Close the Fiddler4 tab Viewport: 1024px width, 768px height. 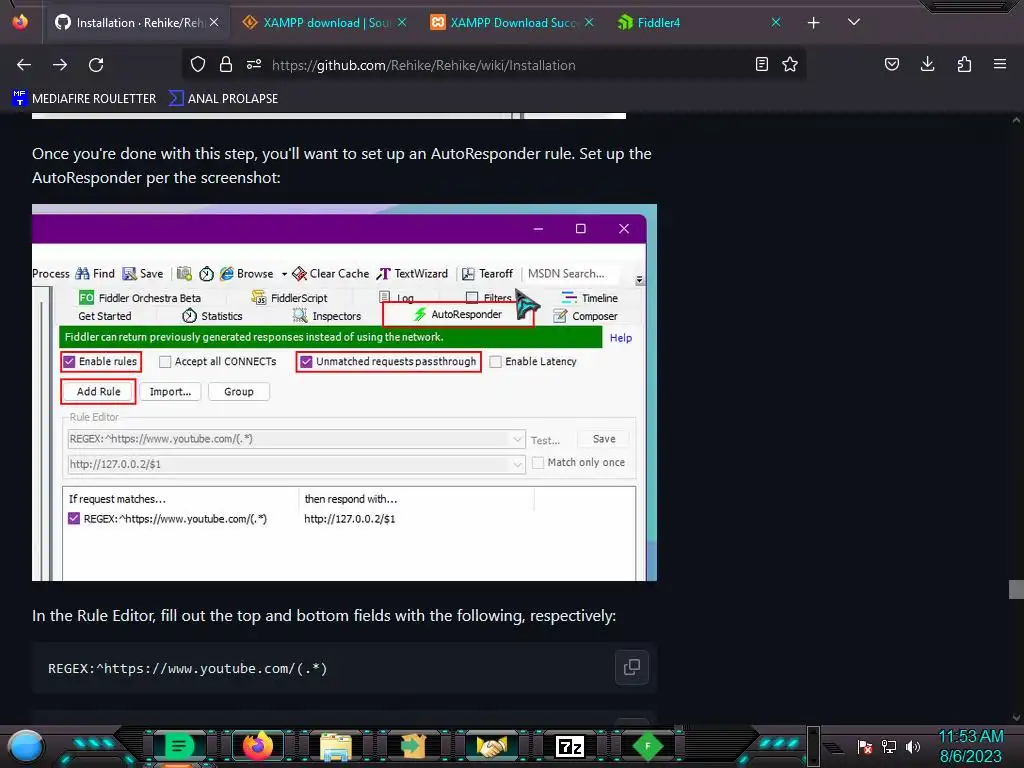click(x=776, y=22)
